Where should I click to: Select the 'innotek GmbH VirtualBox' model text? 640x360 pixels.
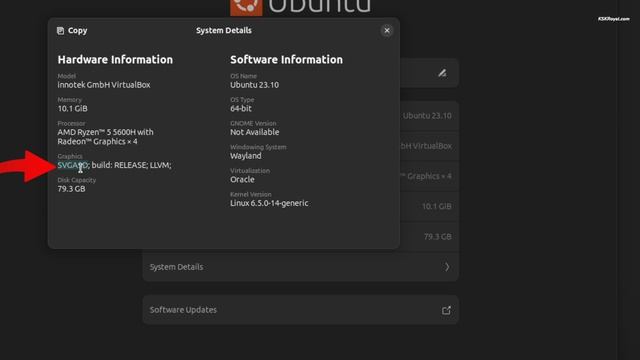coord(104,85)
